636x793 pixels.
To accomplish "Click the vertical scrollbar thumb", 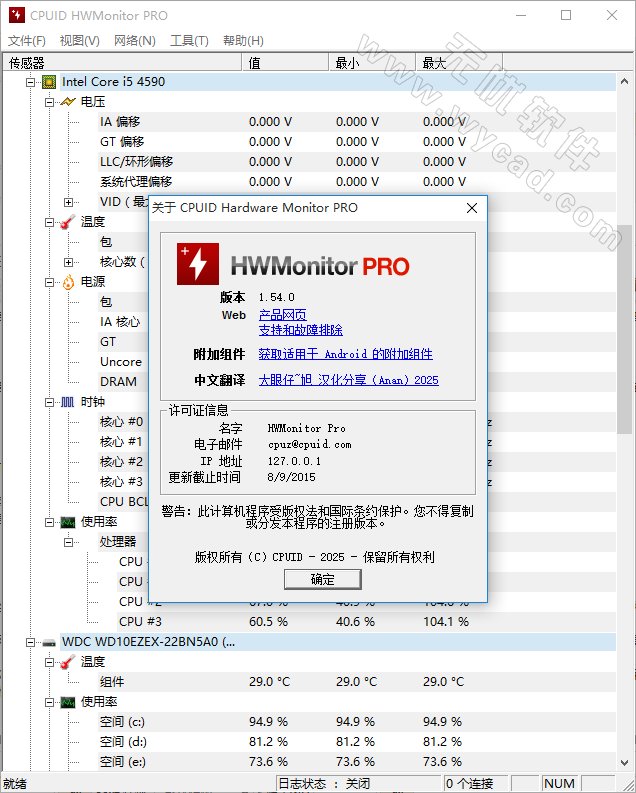I will click(624, 329).
